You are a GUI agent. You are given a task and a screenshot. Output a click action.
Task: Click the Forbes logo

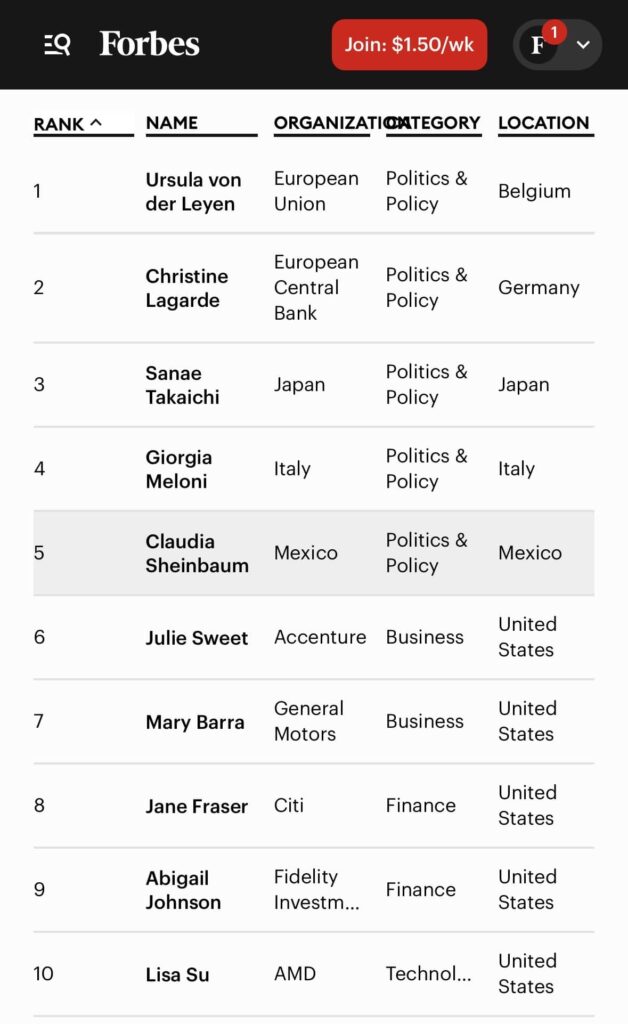click(x=149, y=45)
